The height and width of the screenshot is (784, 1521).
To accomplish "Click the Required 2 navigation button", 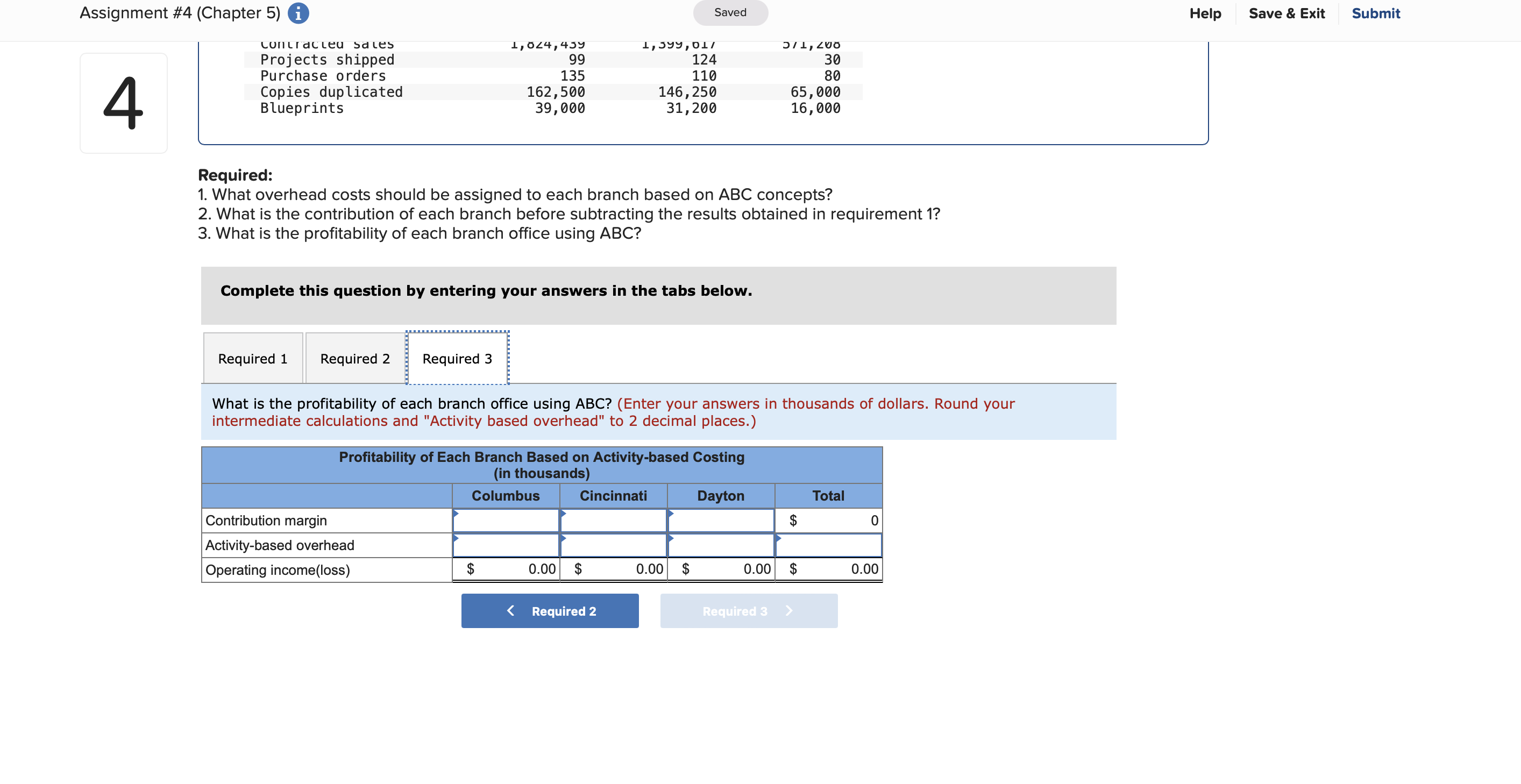I will click(x=550, y=610).
